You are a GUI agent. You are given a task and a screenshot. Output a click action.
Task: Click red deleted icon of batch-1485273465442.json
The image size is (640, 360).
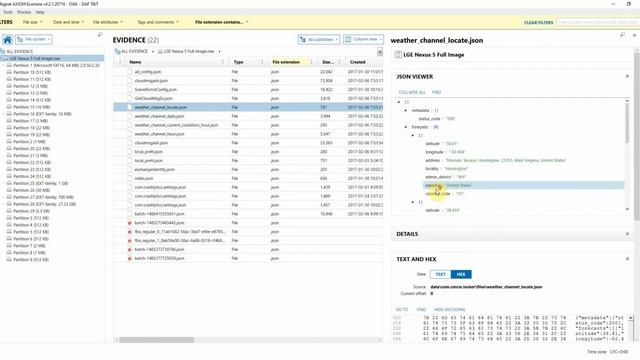point(130,223)
